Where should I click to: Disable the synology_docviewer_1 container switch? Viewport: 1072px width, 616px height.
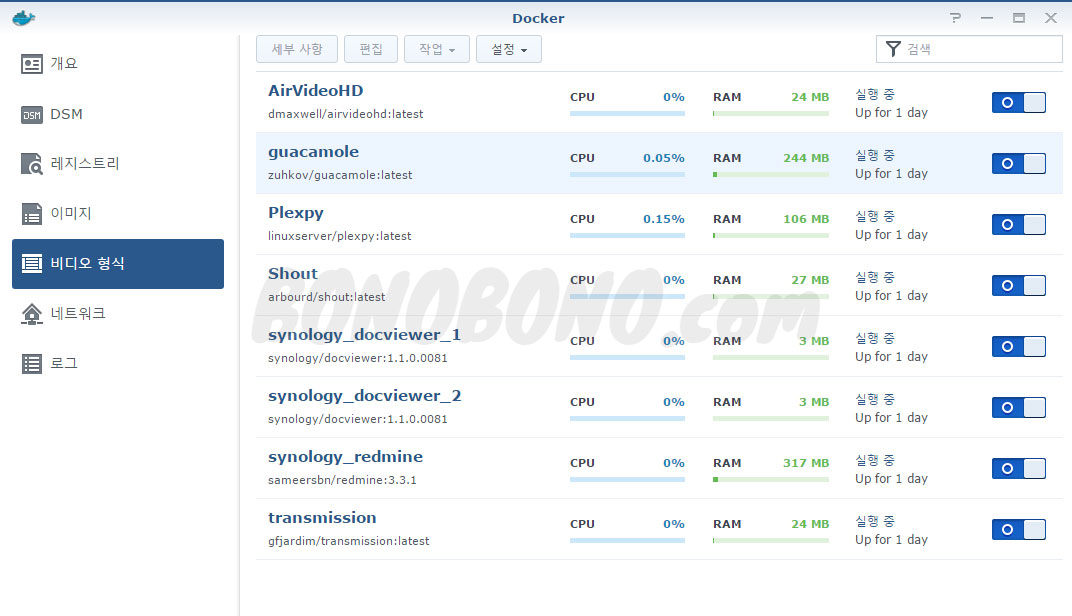1019,347
